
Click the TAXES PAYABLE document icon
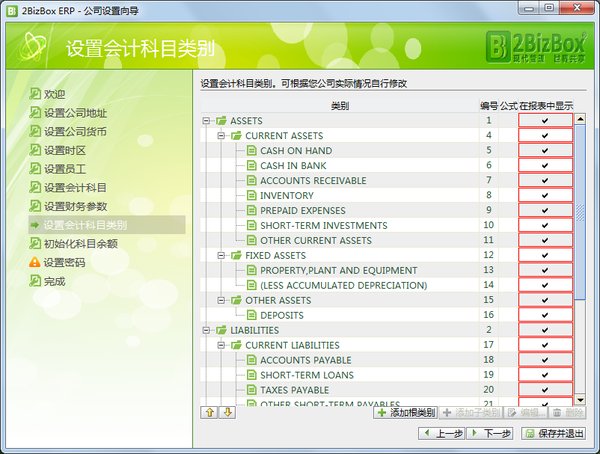pyautogui.click(x=251, y=390)
